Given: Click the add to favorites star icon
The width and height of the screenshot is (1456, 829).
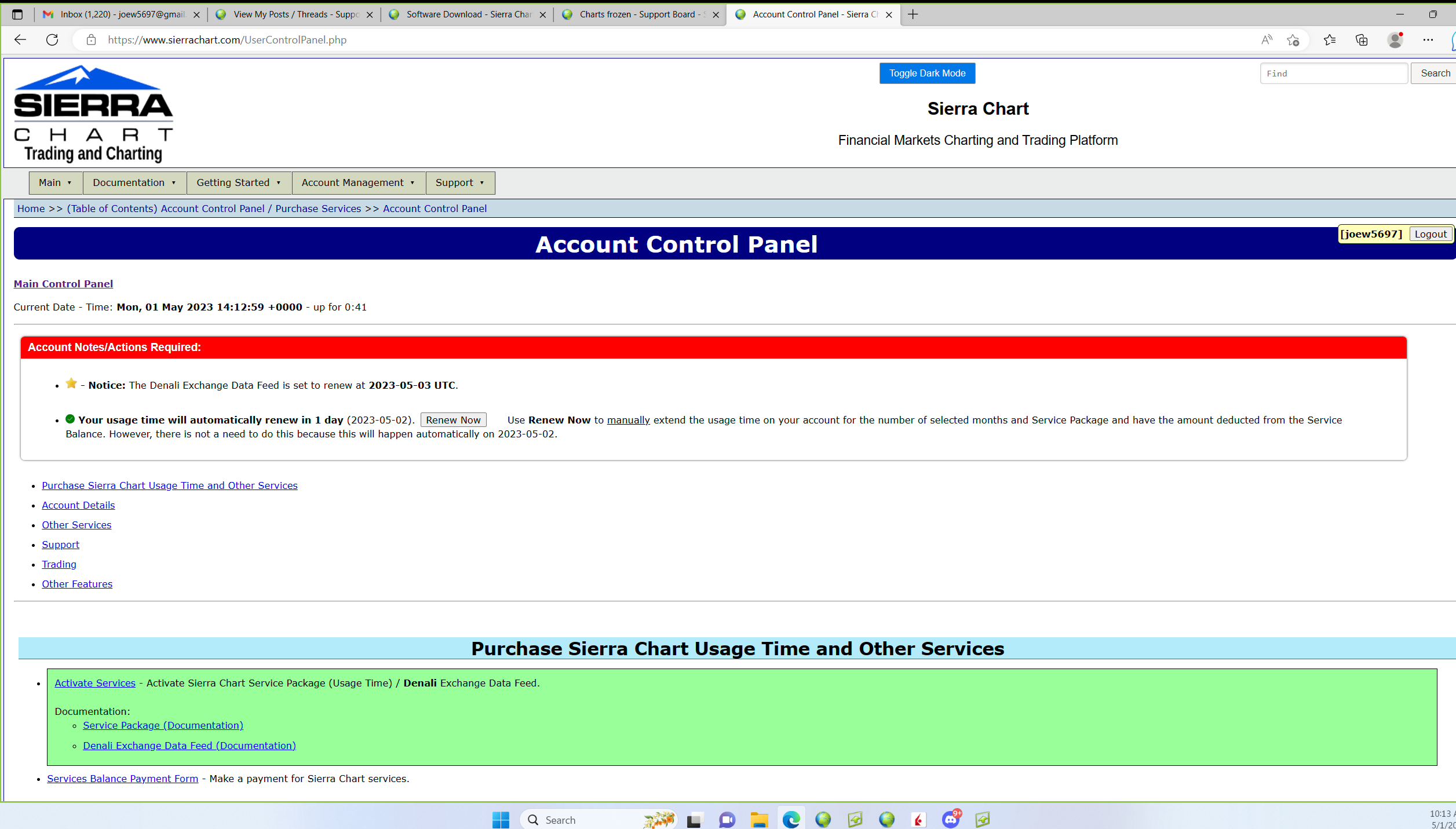Looking at the screenshot, I should [x=1293, y=40].
